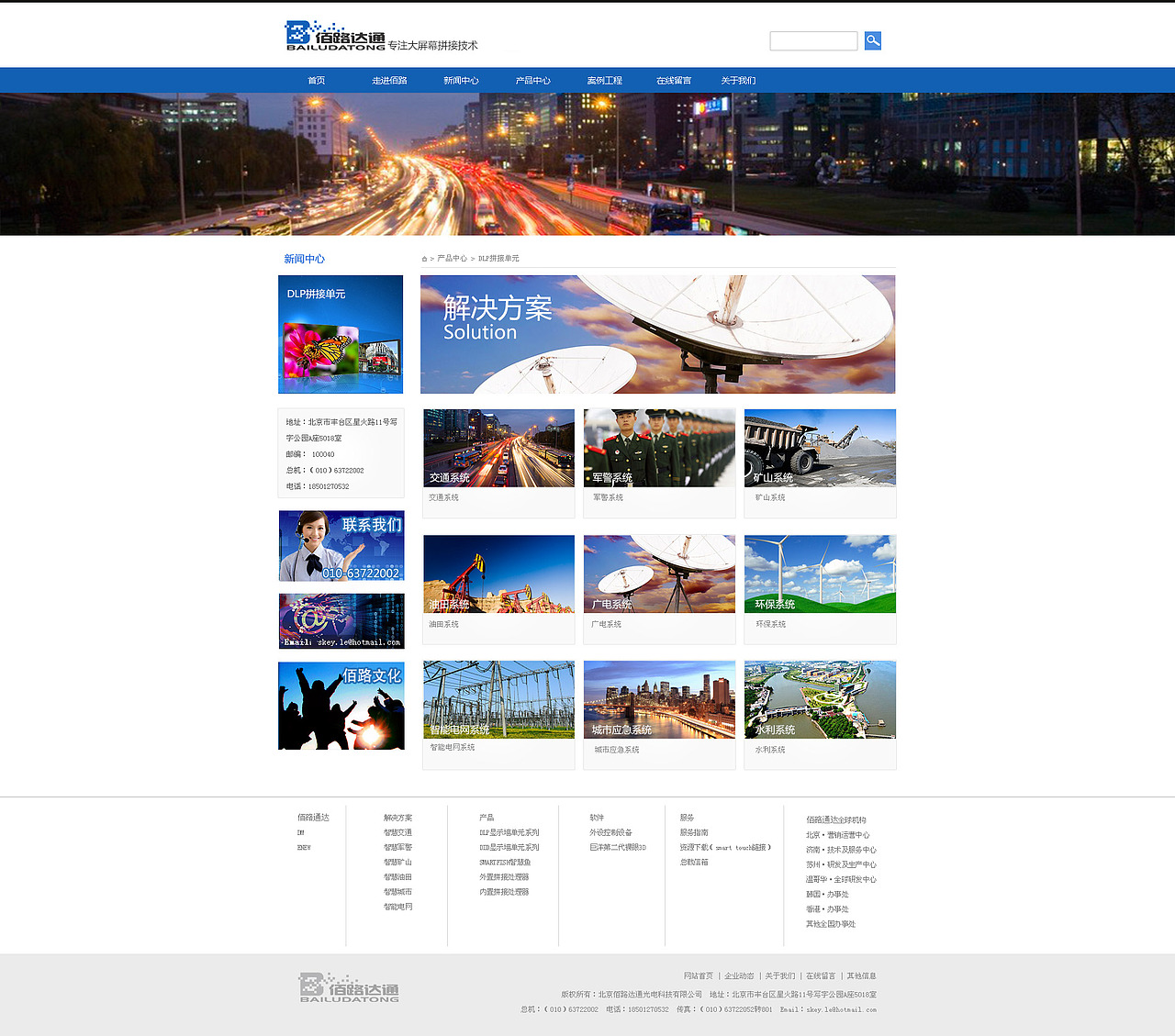Select 在线留言 in the navigation bar
The width and height of the screenshot is (1175, 1036).
point(674,81)
